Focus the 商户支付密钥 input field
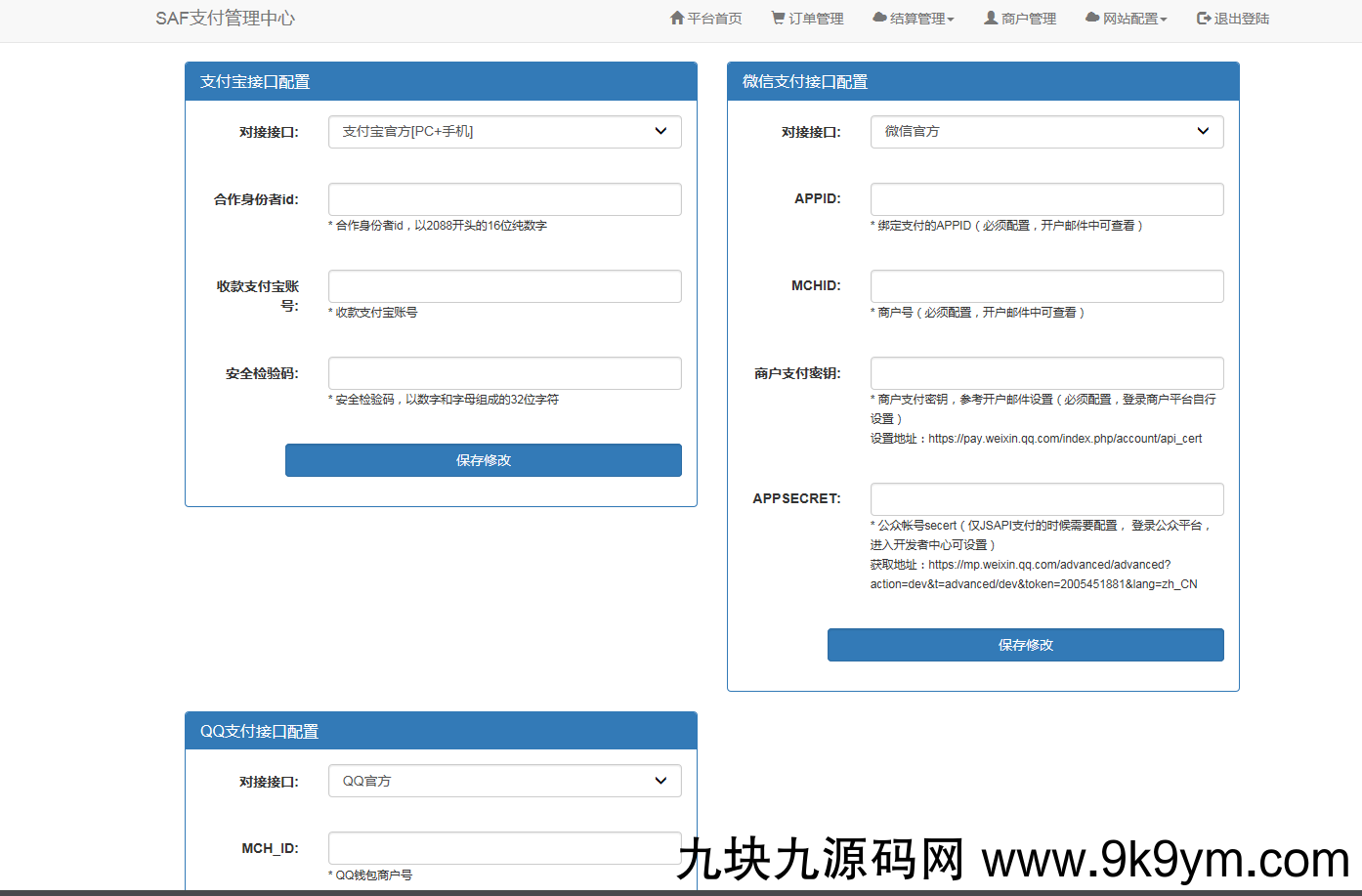 click(1046, 373)
